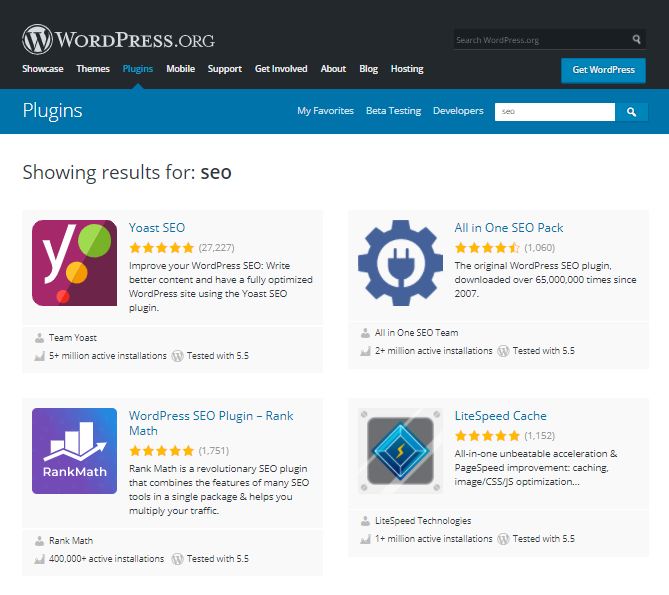Open the Yoast SEO title link
The height and width of the screenshot is (595, 669).
(x=157, y=228)
